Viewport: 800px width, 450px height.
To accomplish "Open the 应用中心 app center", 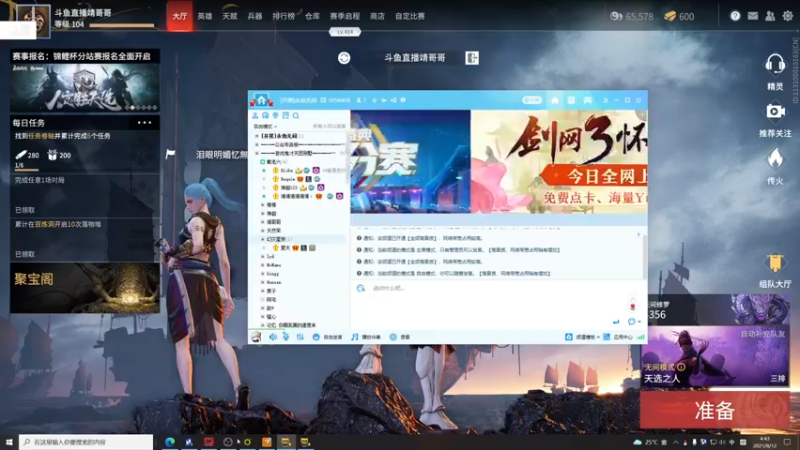I will tap(618, 337).
